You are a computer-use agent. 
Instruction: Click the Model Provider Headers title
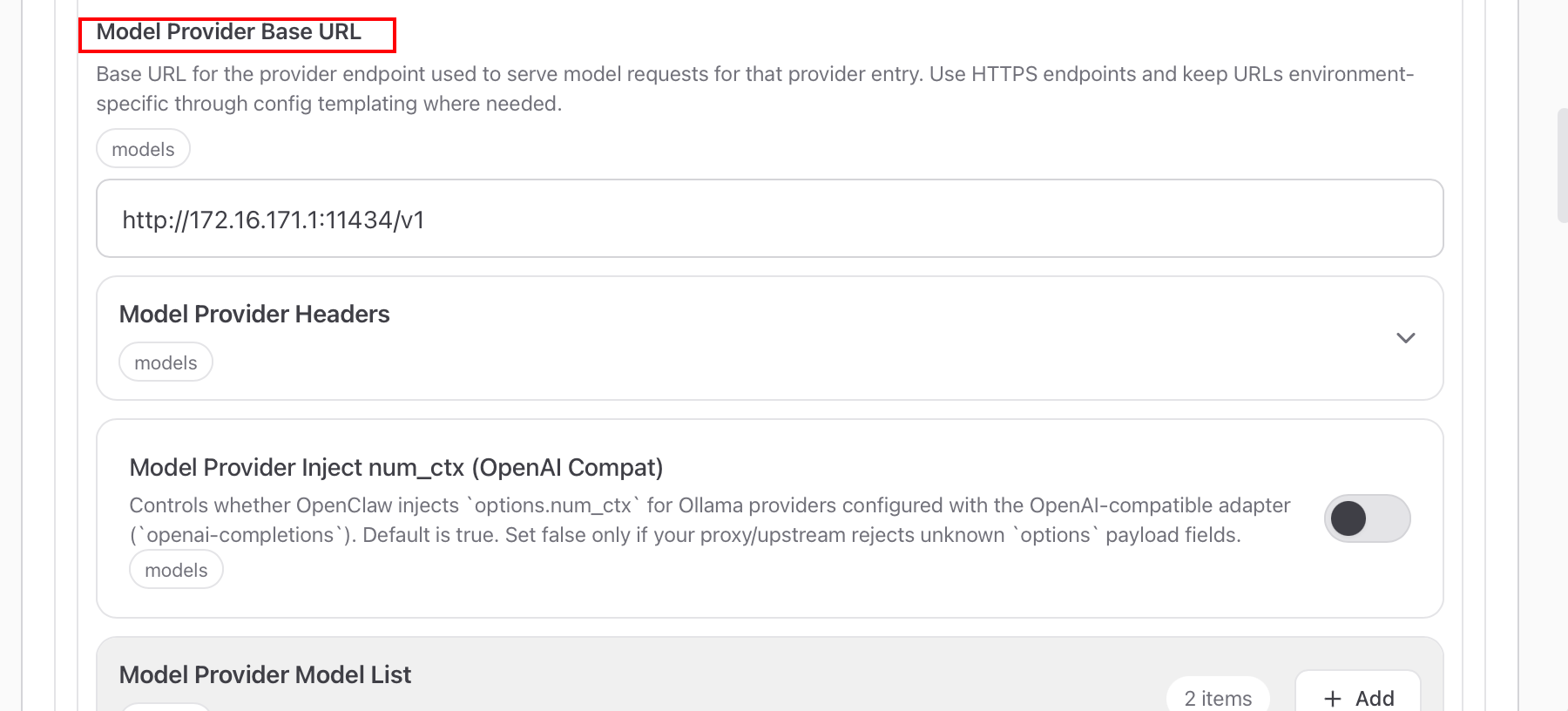pos(254,314)
